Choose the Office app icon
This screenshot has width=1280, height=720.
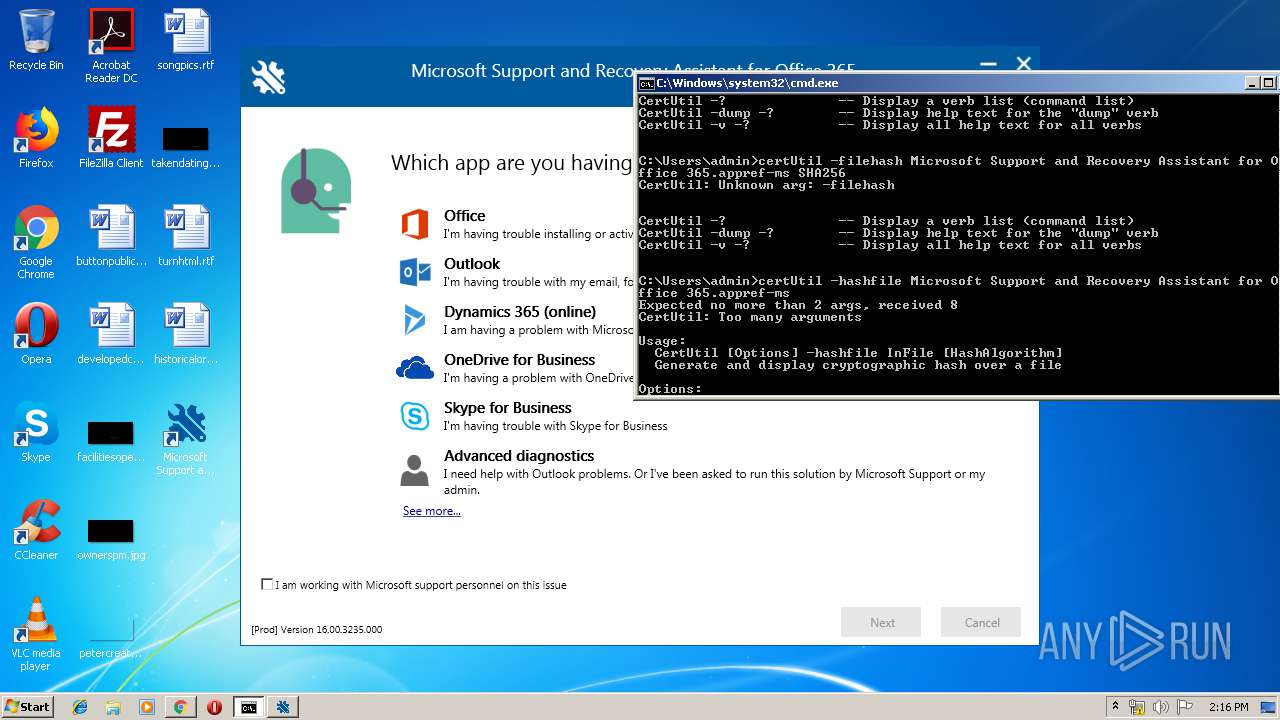[414, 224]
